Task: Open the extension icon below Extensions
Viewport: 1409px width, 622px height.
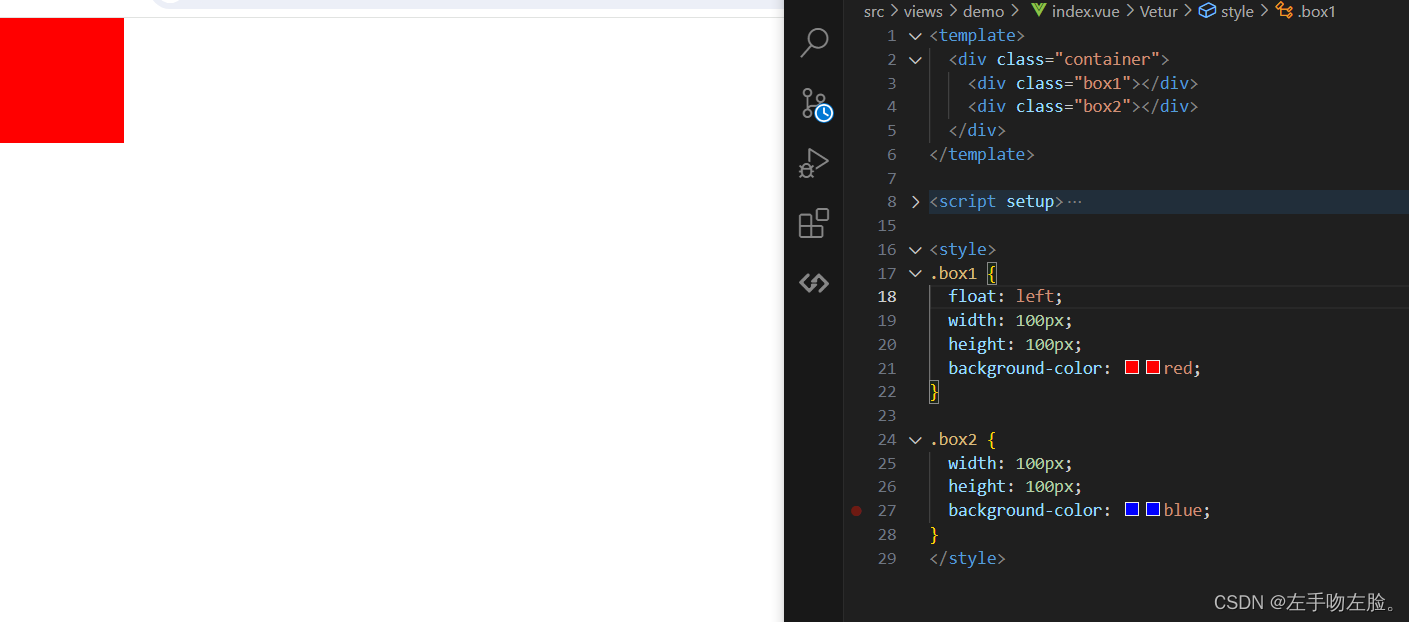Action: [x=814, y=283]
